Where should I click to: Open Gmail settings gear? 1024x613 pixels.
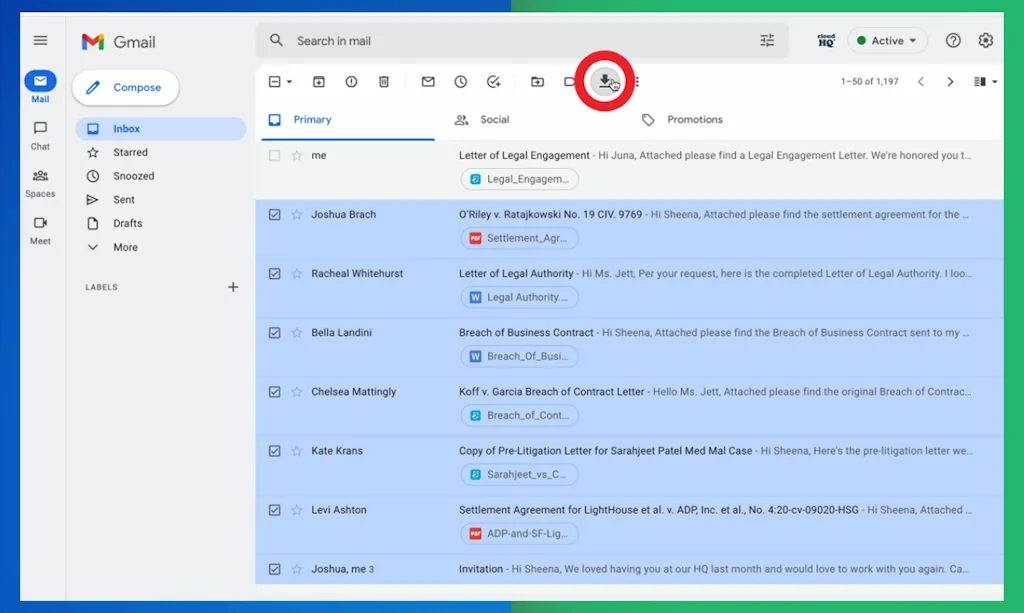(x=986, y=40)
